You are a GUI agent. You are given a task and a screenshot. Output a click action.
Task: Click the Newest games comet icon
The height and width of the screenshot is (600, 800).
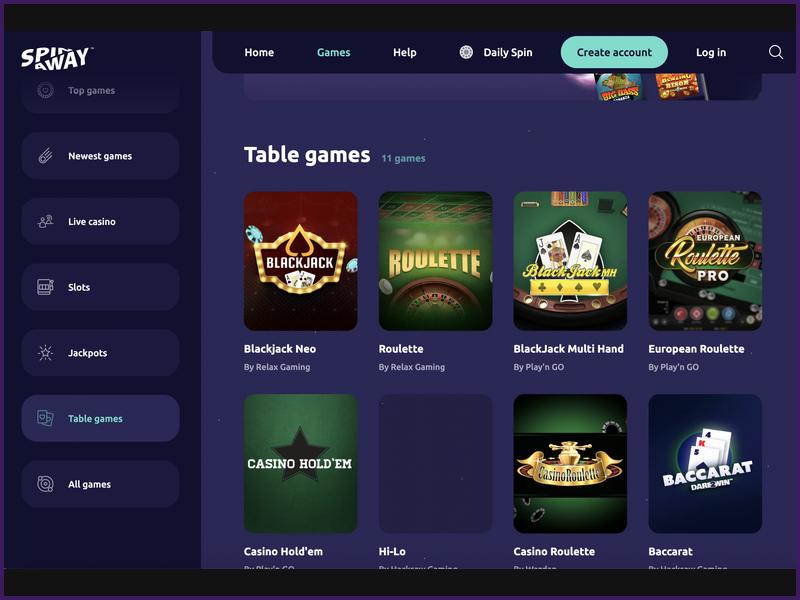pos(45,156)
